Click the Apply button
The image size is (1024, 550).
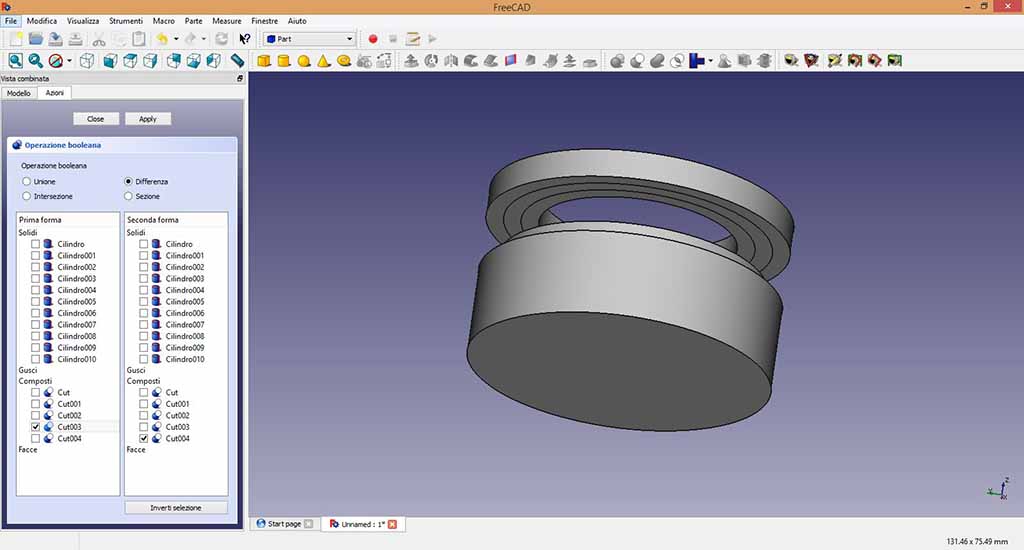pyautogui.click(x=148, y=119)
